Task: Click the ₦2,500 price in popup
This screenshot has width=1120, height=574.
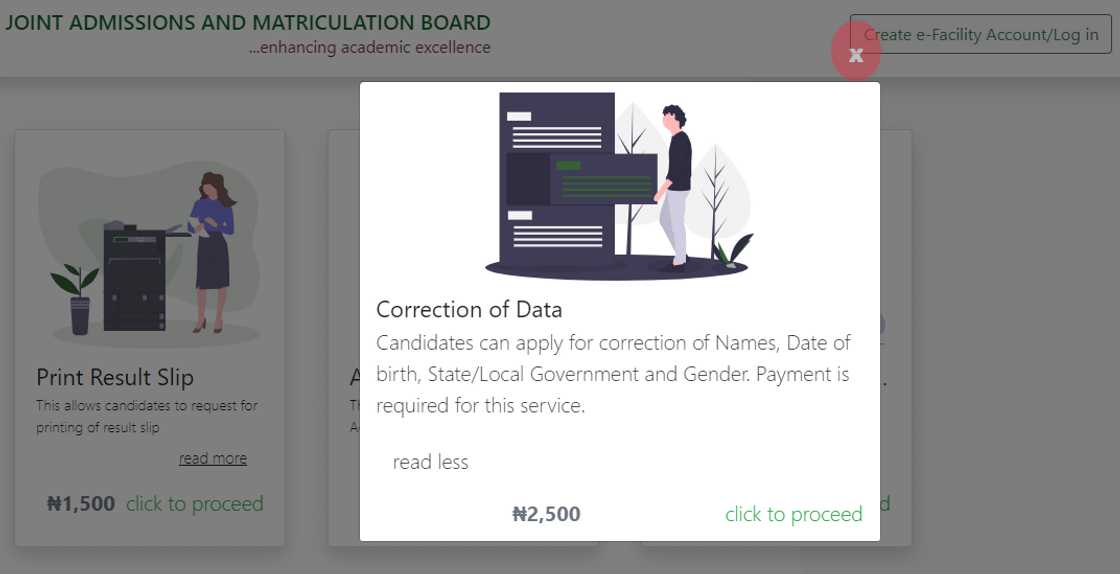Action: pyautogui.click(x=546, y=514)
